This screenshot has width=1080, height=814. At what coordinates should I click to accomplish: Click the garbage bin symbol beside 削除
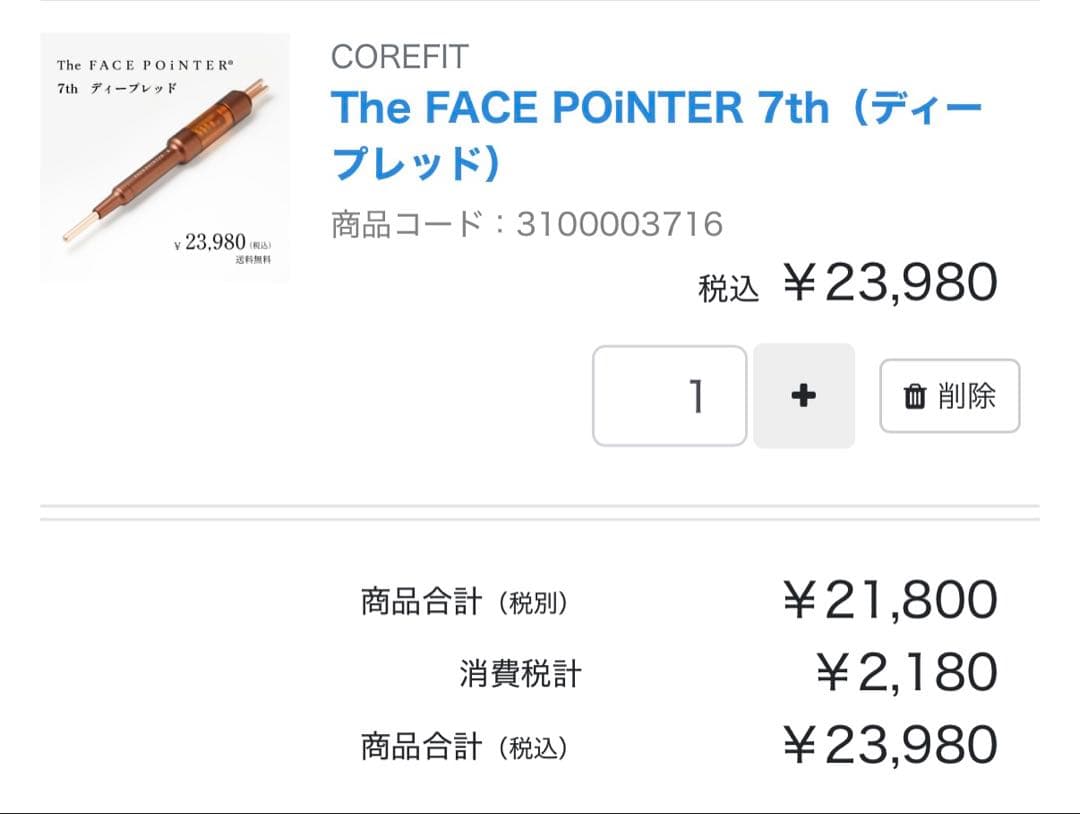pyautogui.click(x=913, y=397)
